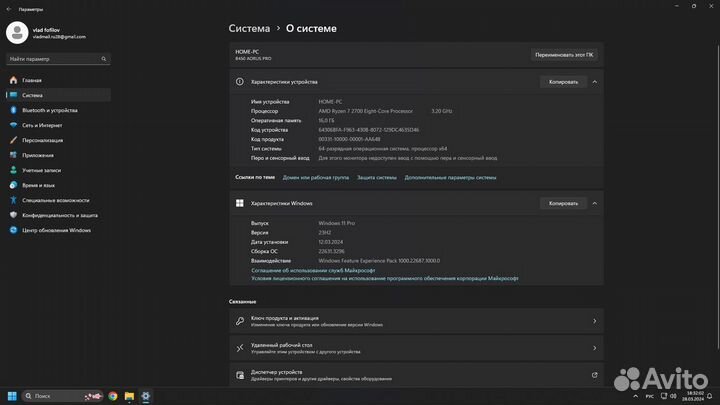Open File Explorer from the taskbar
This screenshot has width=720, height=405.
tap(129, 396)
